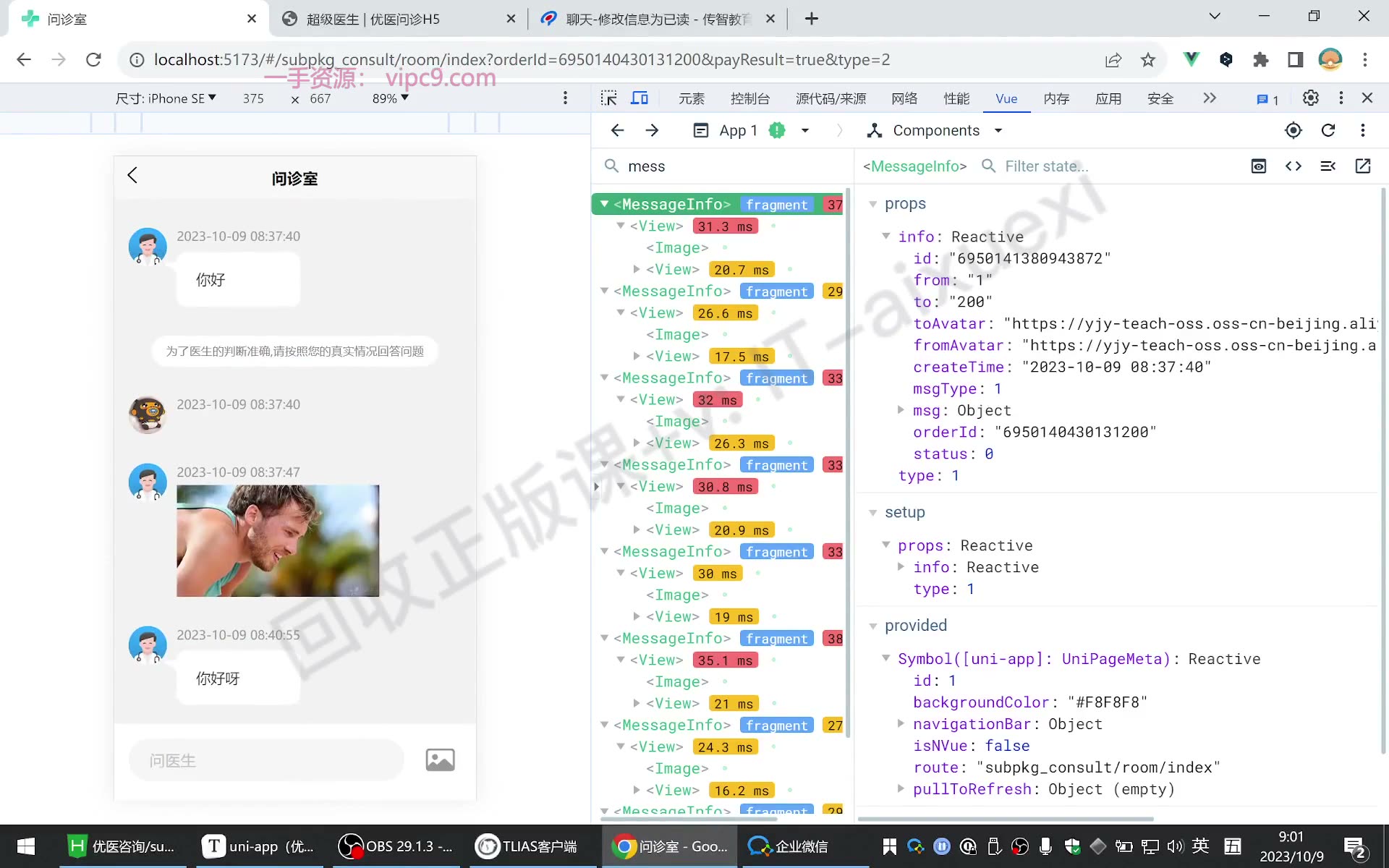Click show render code brackets icon
The image size is (1389, 868).
tap(1294, 166)
